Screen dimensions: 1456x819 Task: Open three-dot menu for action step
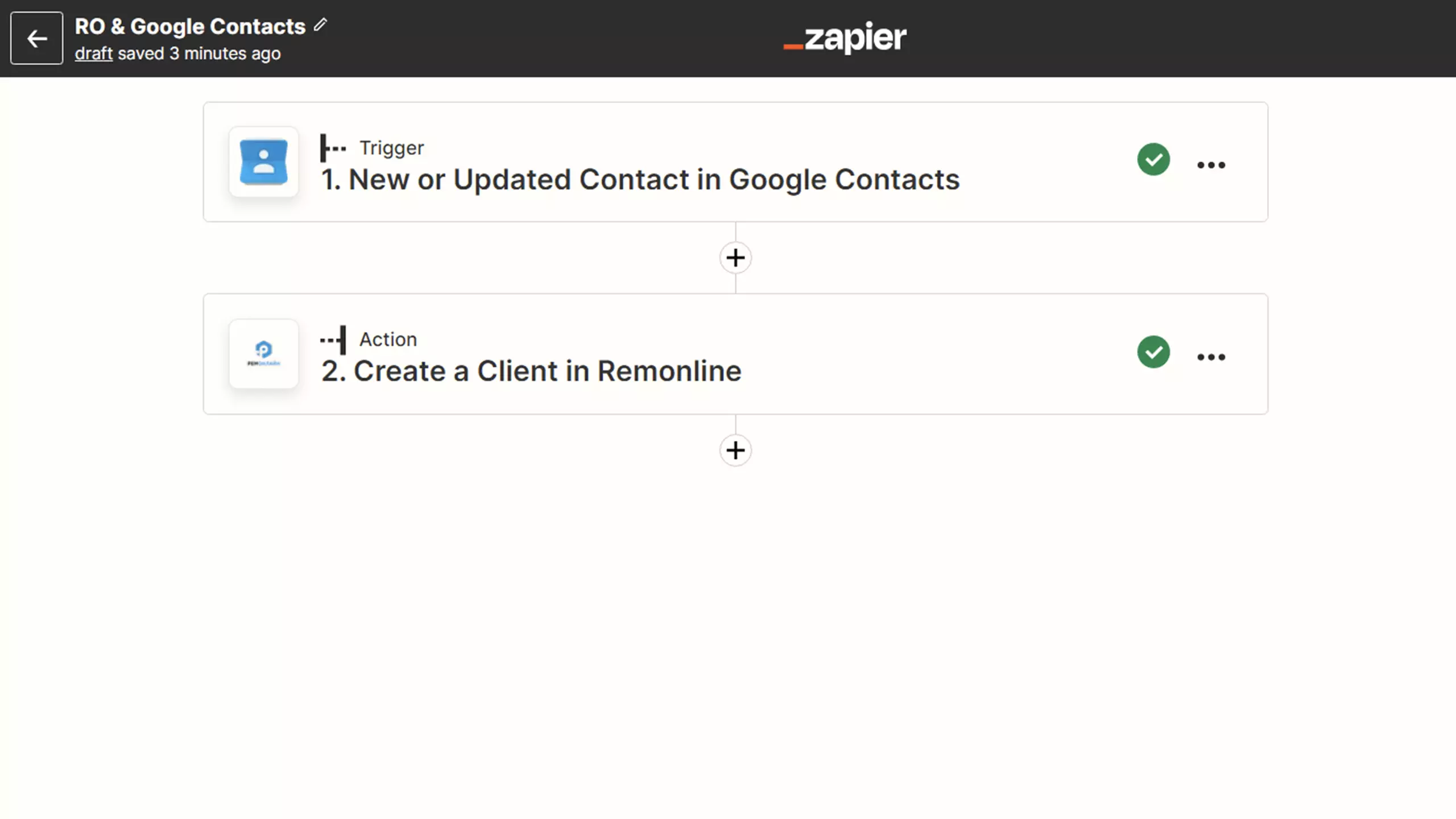coord(1211,357)
